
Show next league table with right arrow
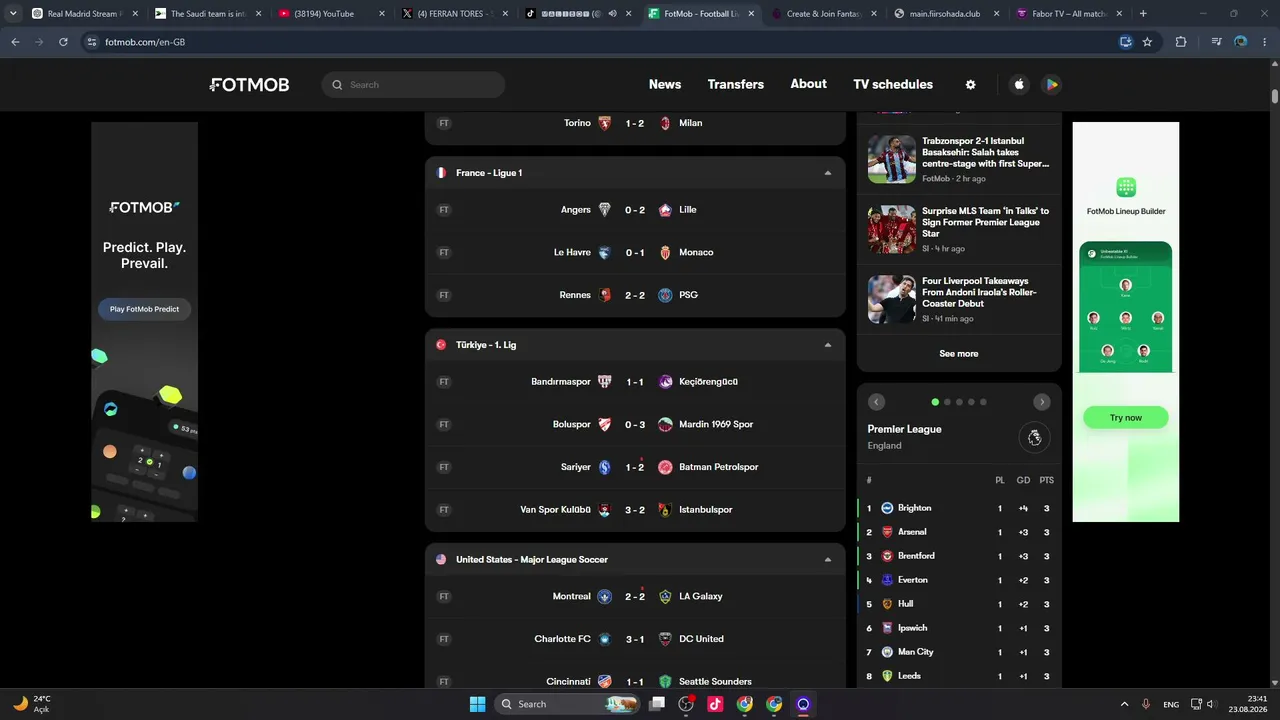coord(1042,402)
